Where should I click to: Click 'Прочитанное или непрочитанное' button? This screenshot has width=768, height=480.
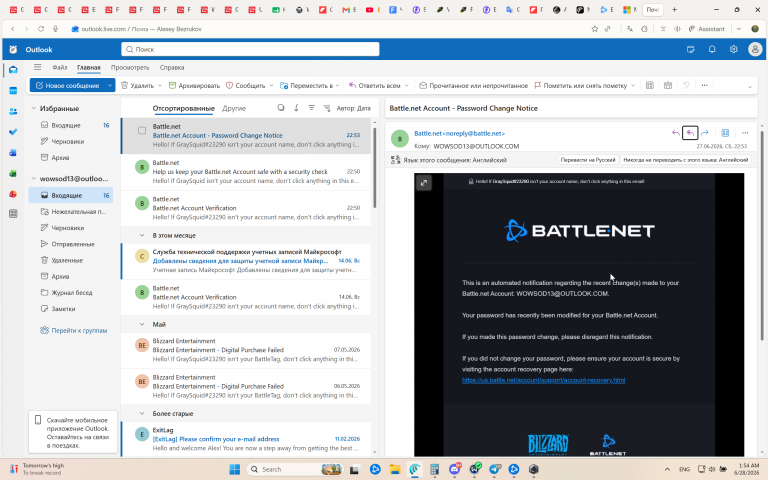pyautogui.click(x=474, y=85)
